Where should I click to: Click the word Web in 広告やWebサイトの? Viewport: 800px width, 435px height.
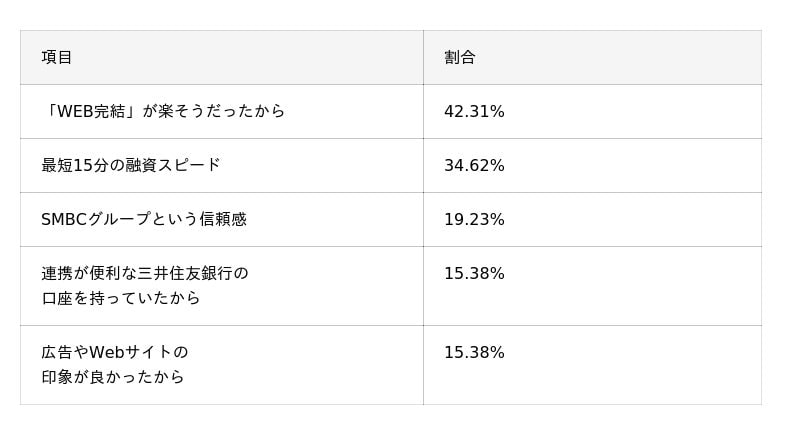tap(107, 352)
